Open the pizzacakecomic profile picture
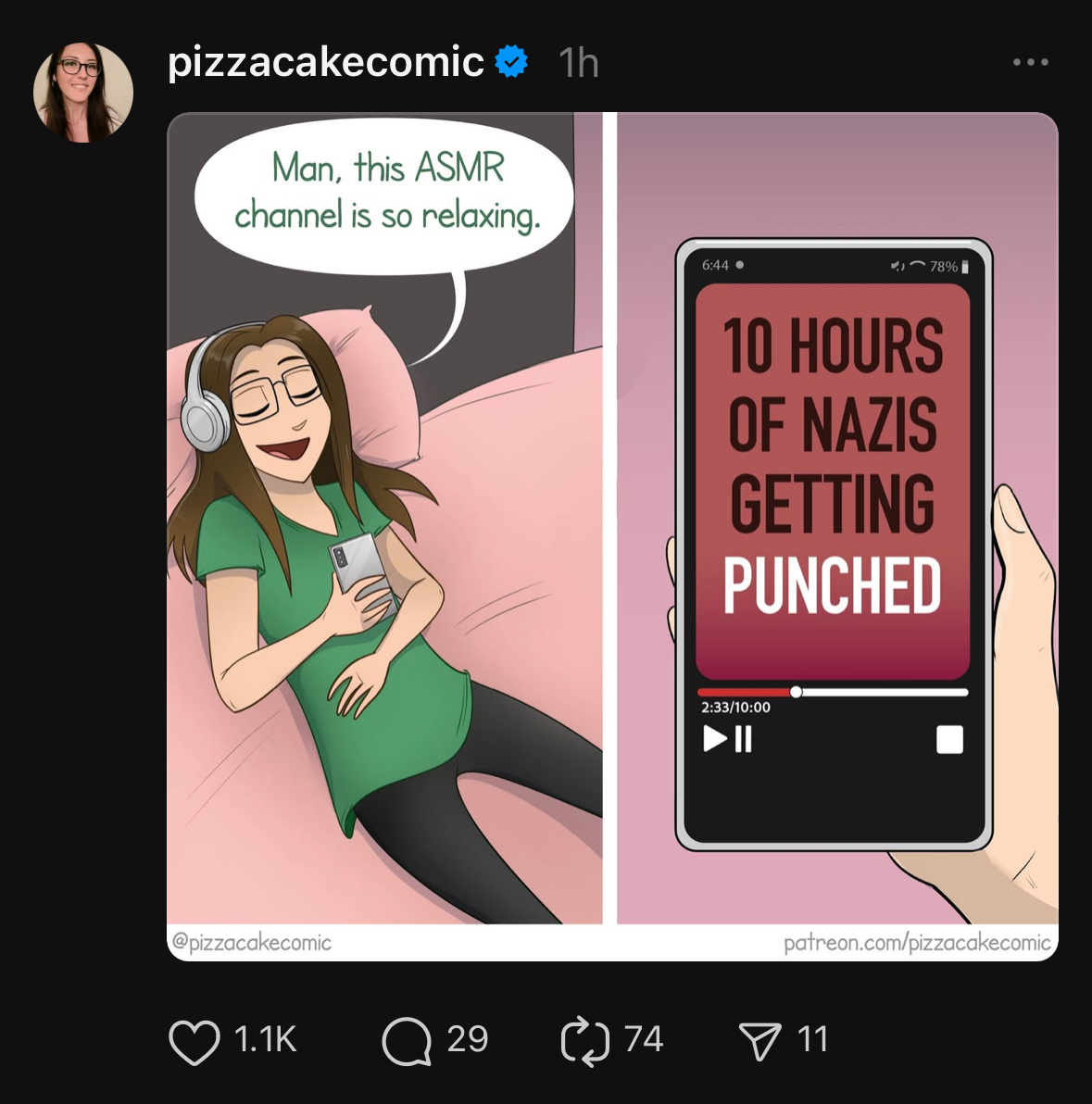The height and width of the screenshot is (1104, 1092). pos(83,93)
